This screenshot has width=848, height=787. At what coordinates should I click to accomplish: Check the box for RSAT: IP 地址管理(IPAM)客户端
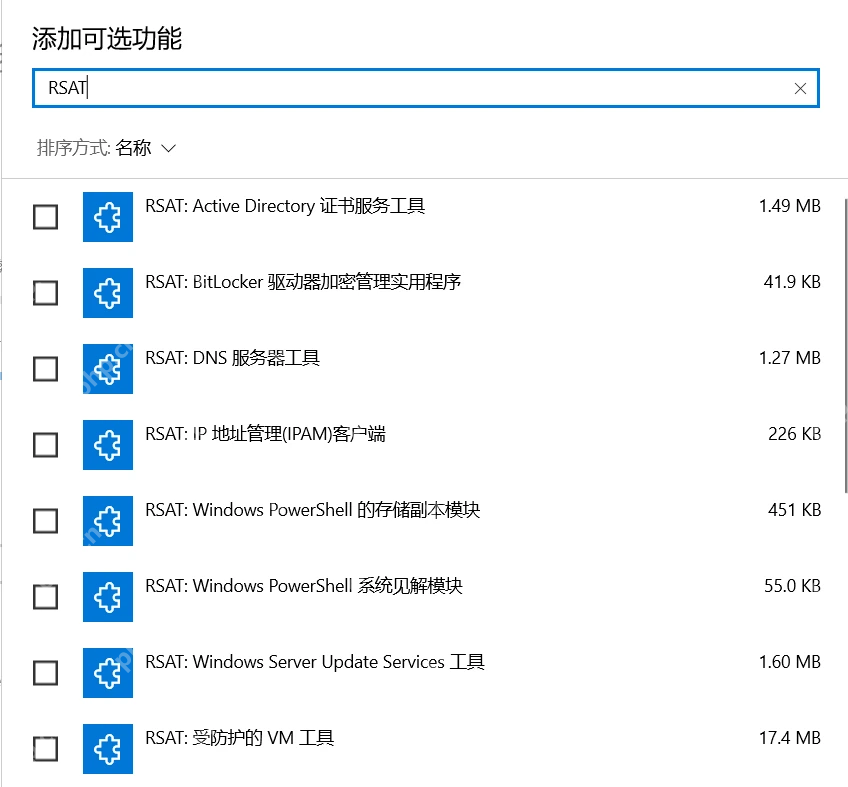click(45, 445)
